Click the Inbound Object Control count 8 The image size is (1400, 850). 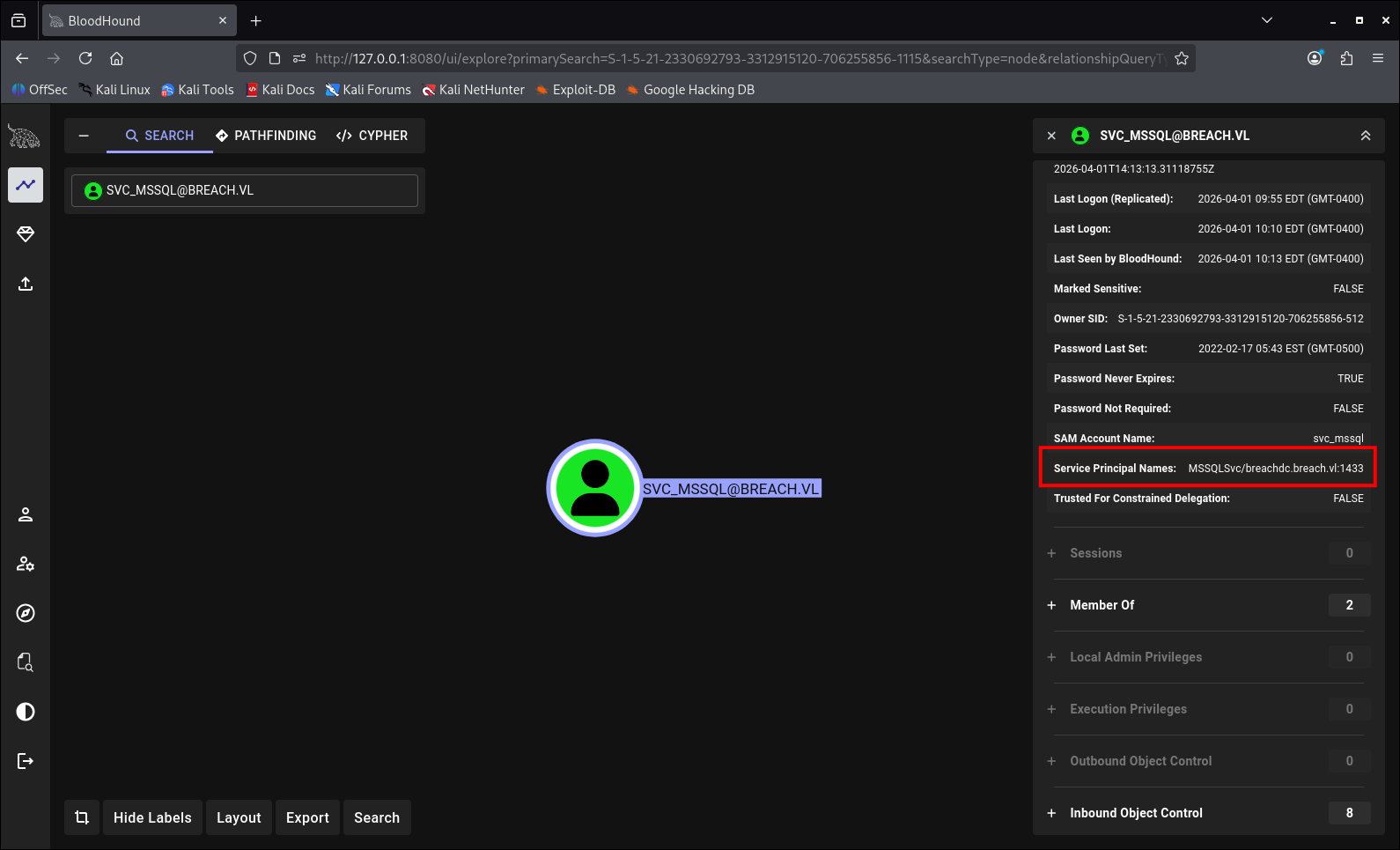coord(1350,813)
